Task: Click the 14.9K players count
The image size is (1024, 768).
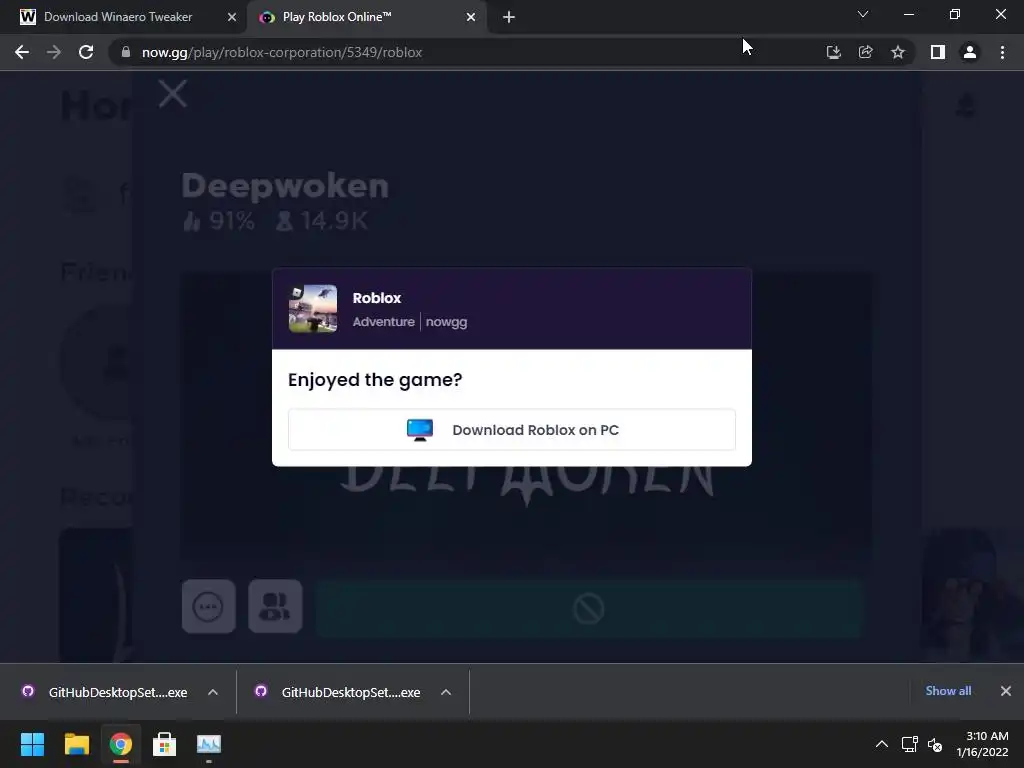Action: point(322,221)
